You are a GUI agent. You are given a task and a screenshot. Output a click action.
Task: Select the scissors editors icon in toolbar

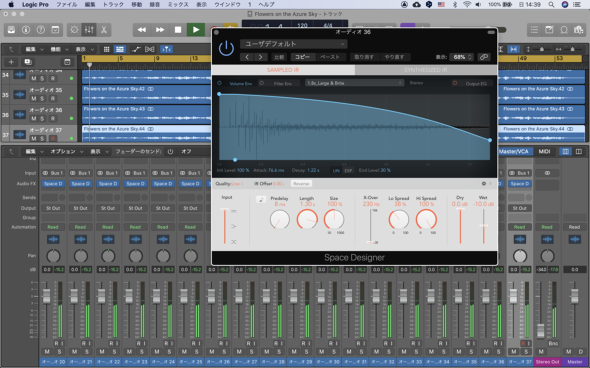coord(104,30)
